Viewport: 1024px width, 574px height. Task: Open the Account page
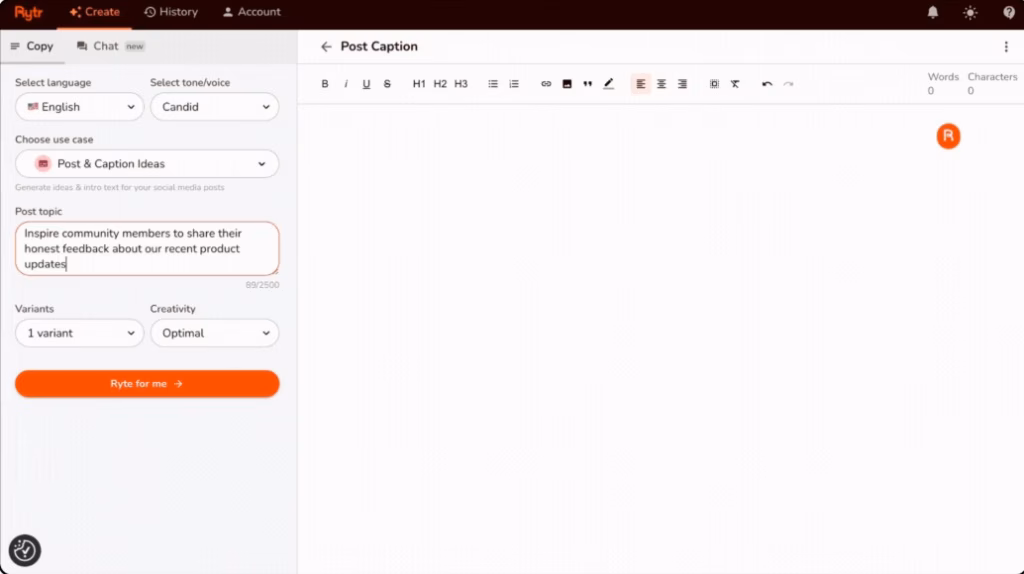251,12
